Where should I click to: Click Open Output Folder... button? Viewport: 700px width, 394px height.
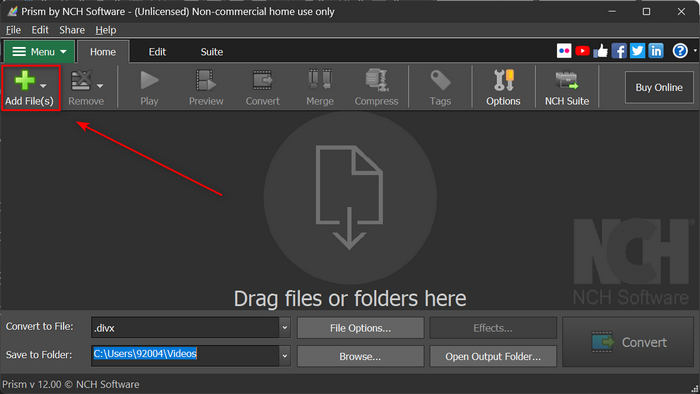click(493, 357)
